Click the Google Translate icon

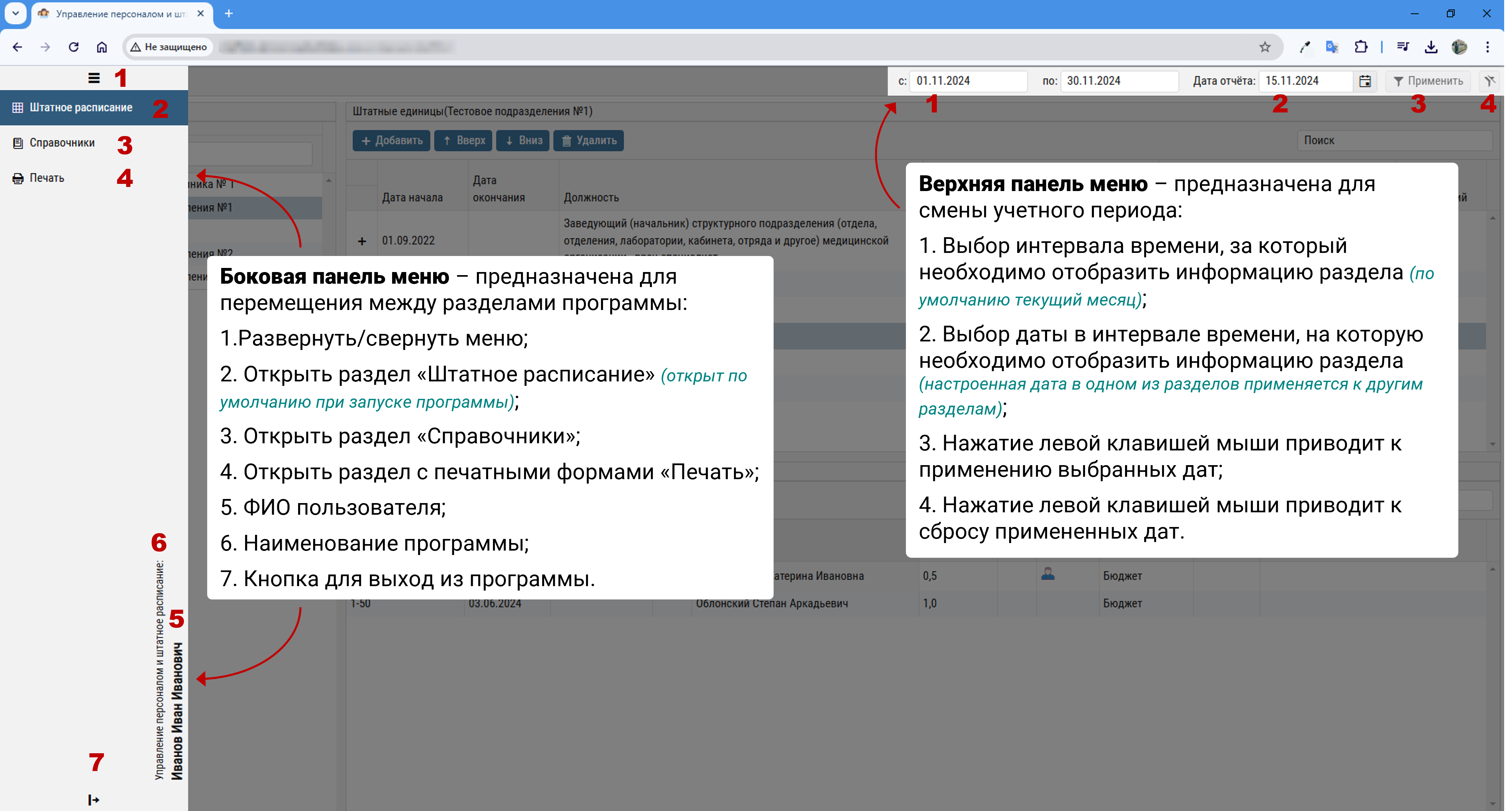[1332, 47]
